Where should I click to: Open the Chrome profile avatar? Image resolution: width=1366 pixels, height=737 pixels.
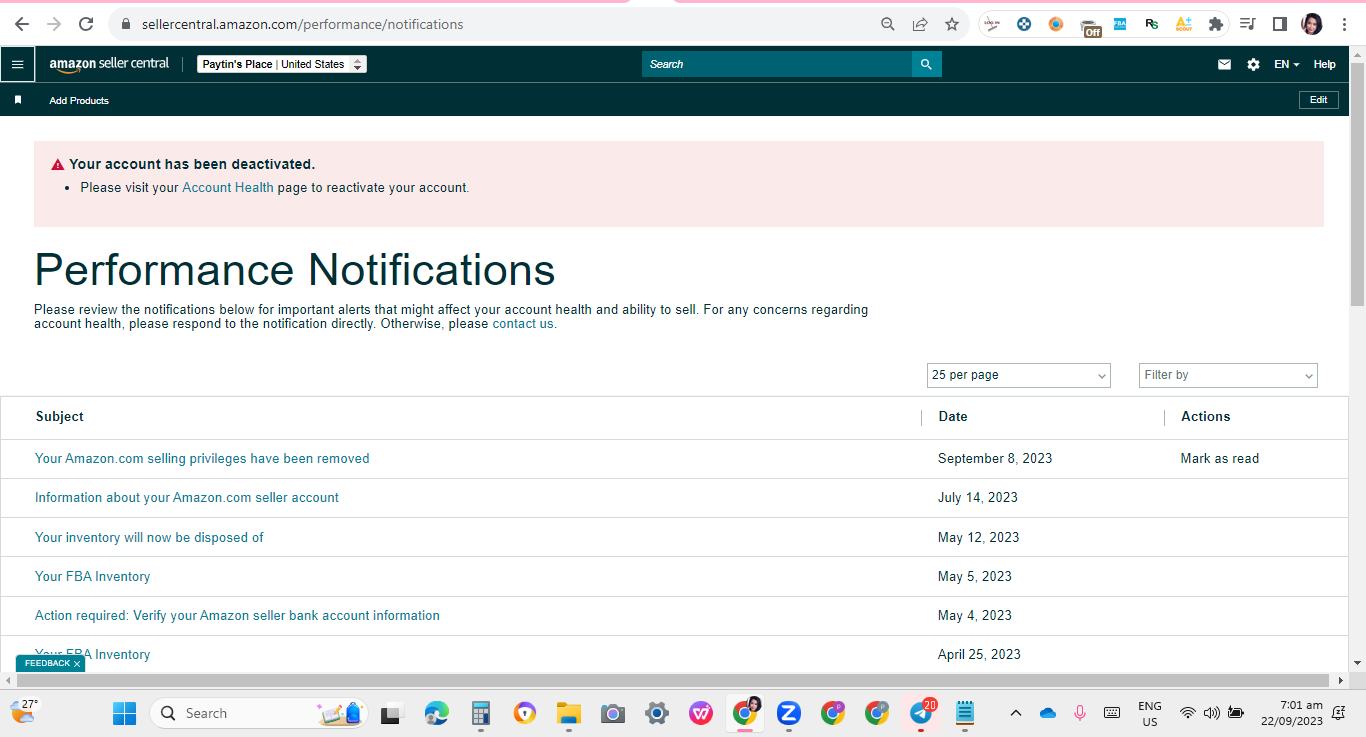(1311, 24)
